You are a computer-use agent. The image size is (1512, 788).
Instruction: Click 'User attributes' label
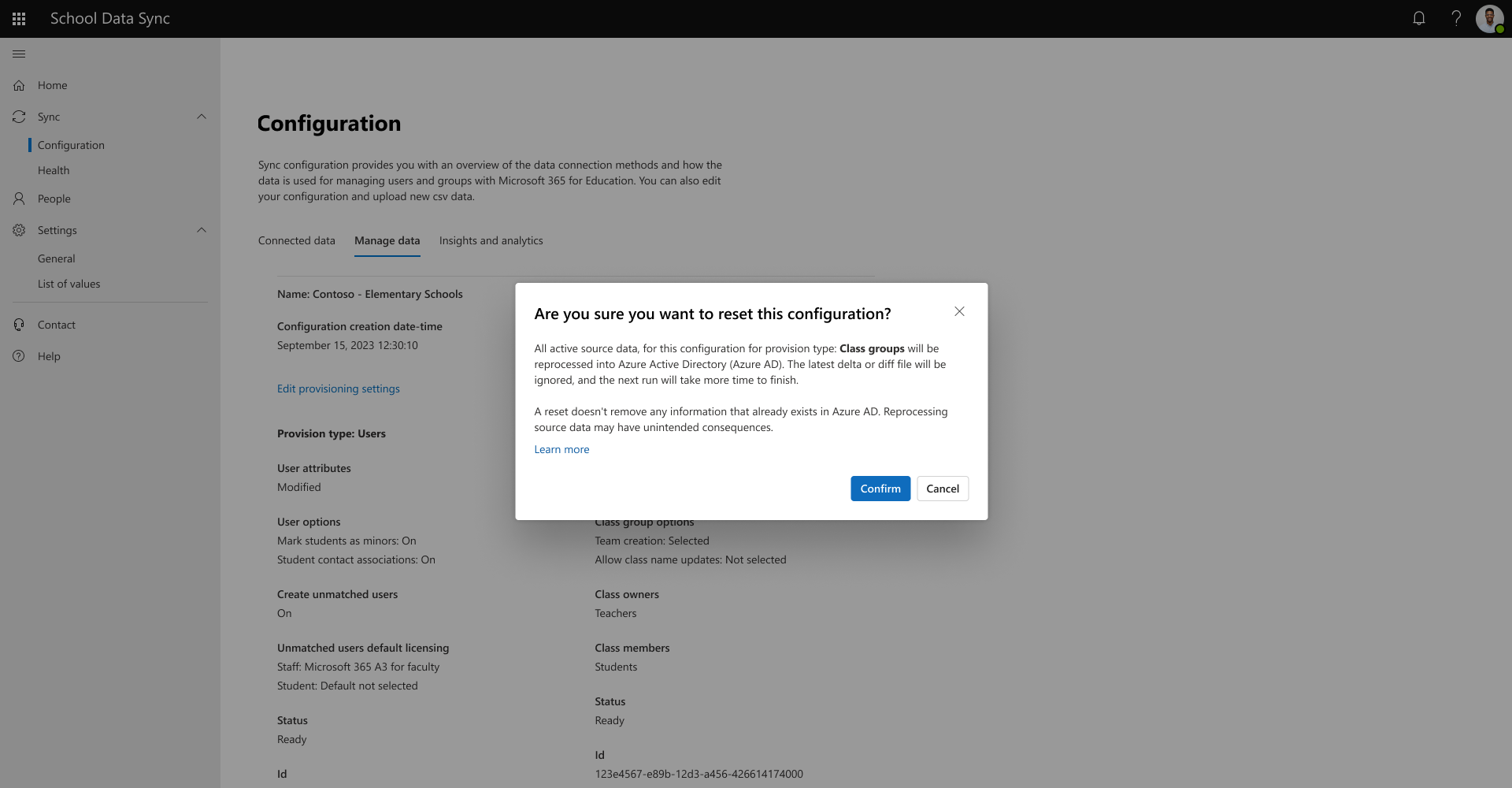click(314, 468)
